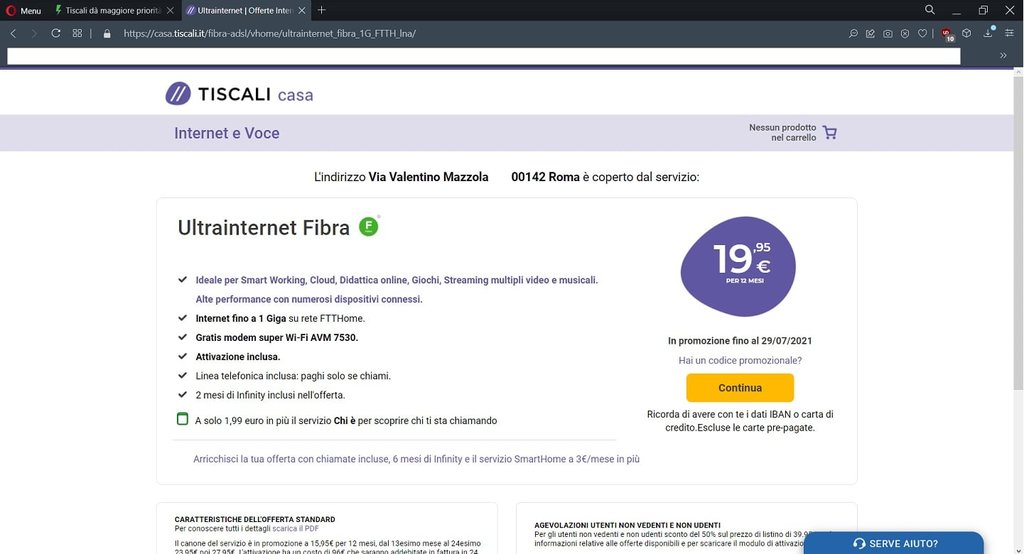This screenshot has width=1024, height=554.
Task: Open the tab search magnifier
Action: point(930,10)
